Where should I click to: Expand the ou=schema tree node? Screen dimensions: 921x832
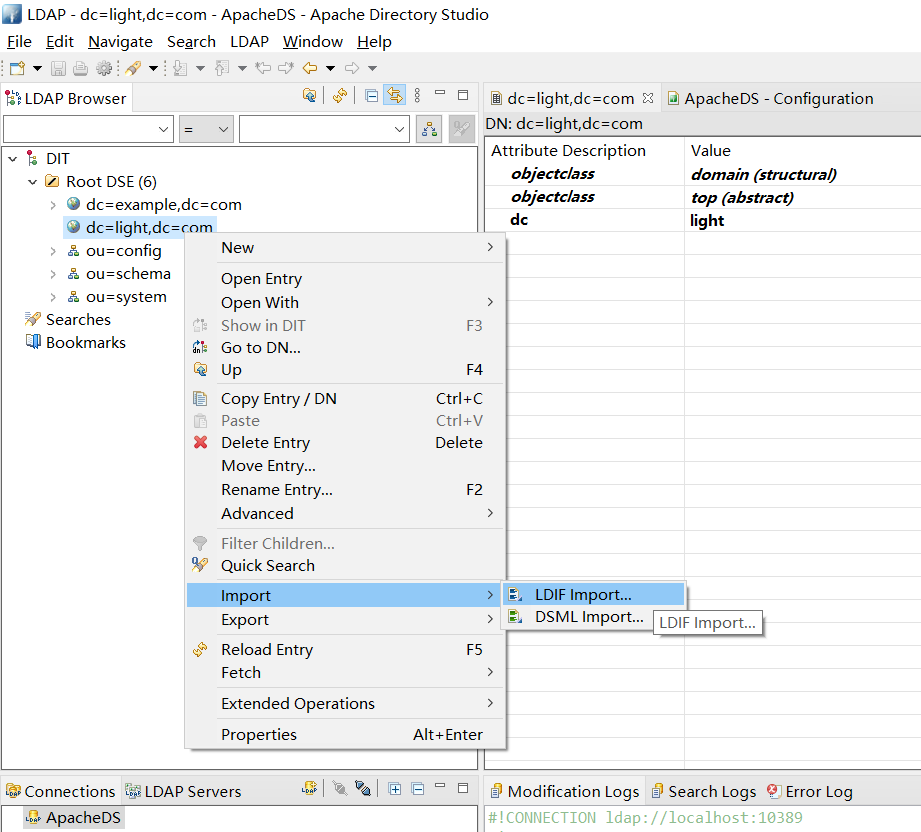[53, 274]
